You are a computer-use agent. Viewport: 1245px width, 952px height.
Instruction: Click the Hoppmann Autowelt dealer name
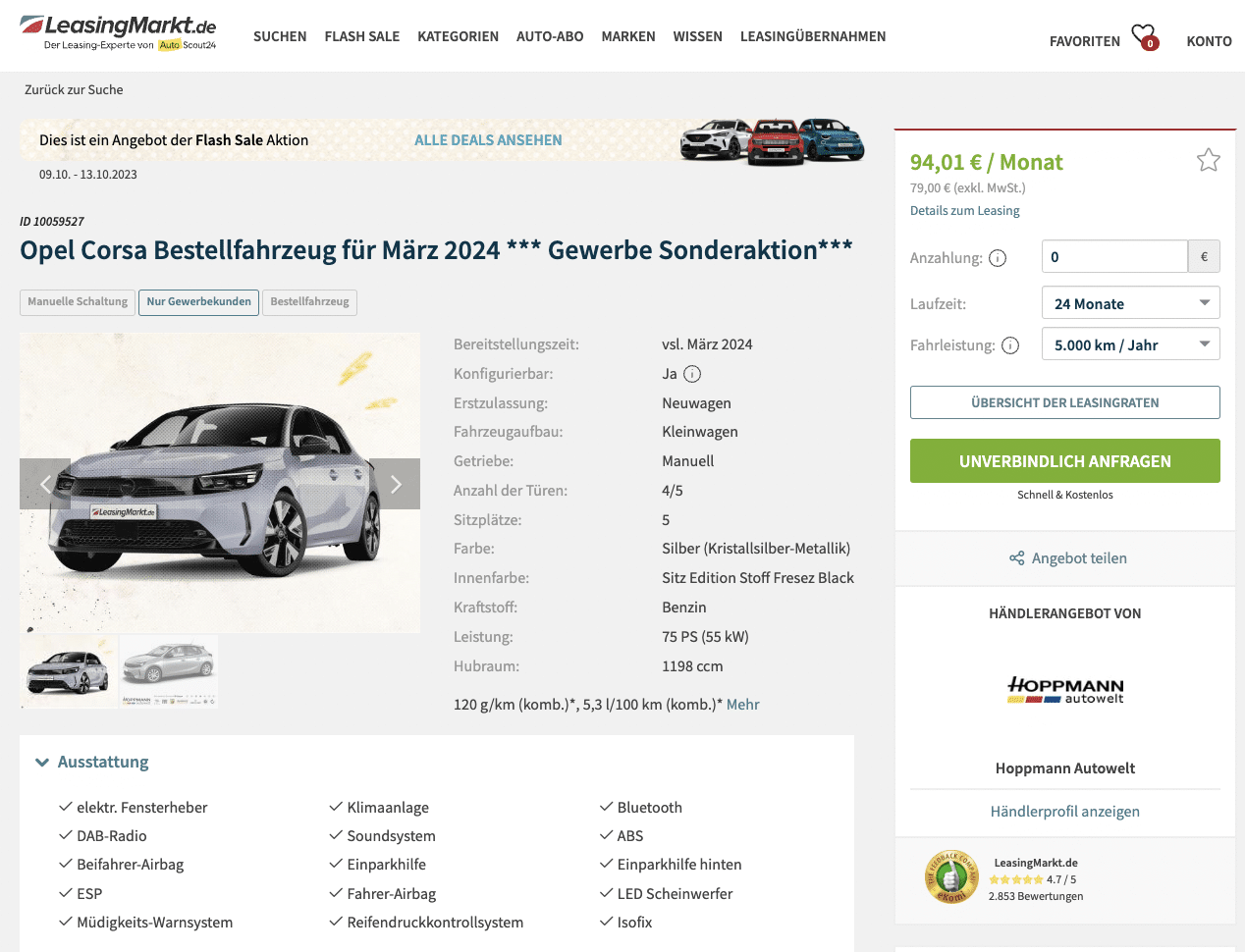click(1065, 768)
